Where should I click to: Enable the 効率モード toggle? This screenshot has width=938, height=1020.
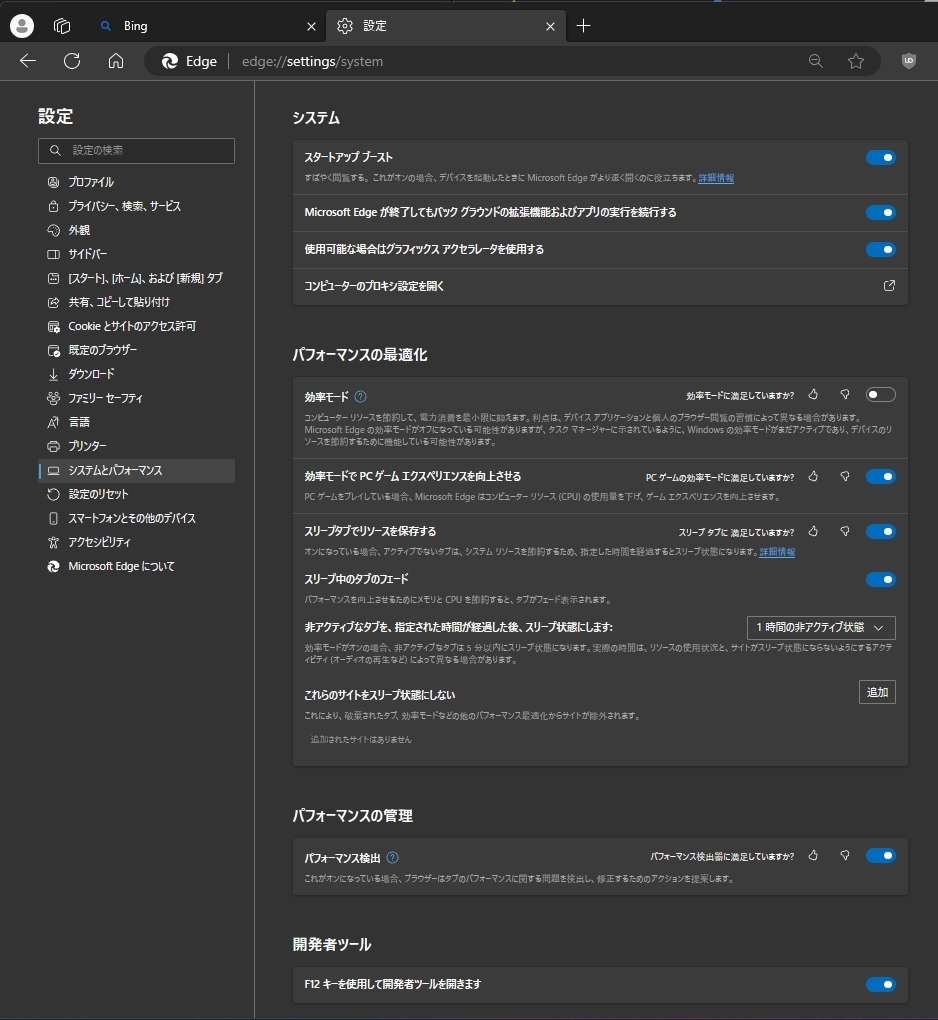point(880,395)
